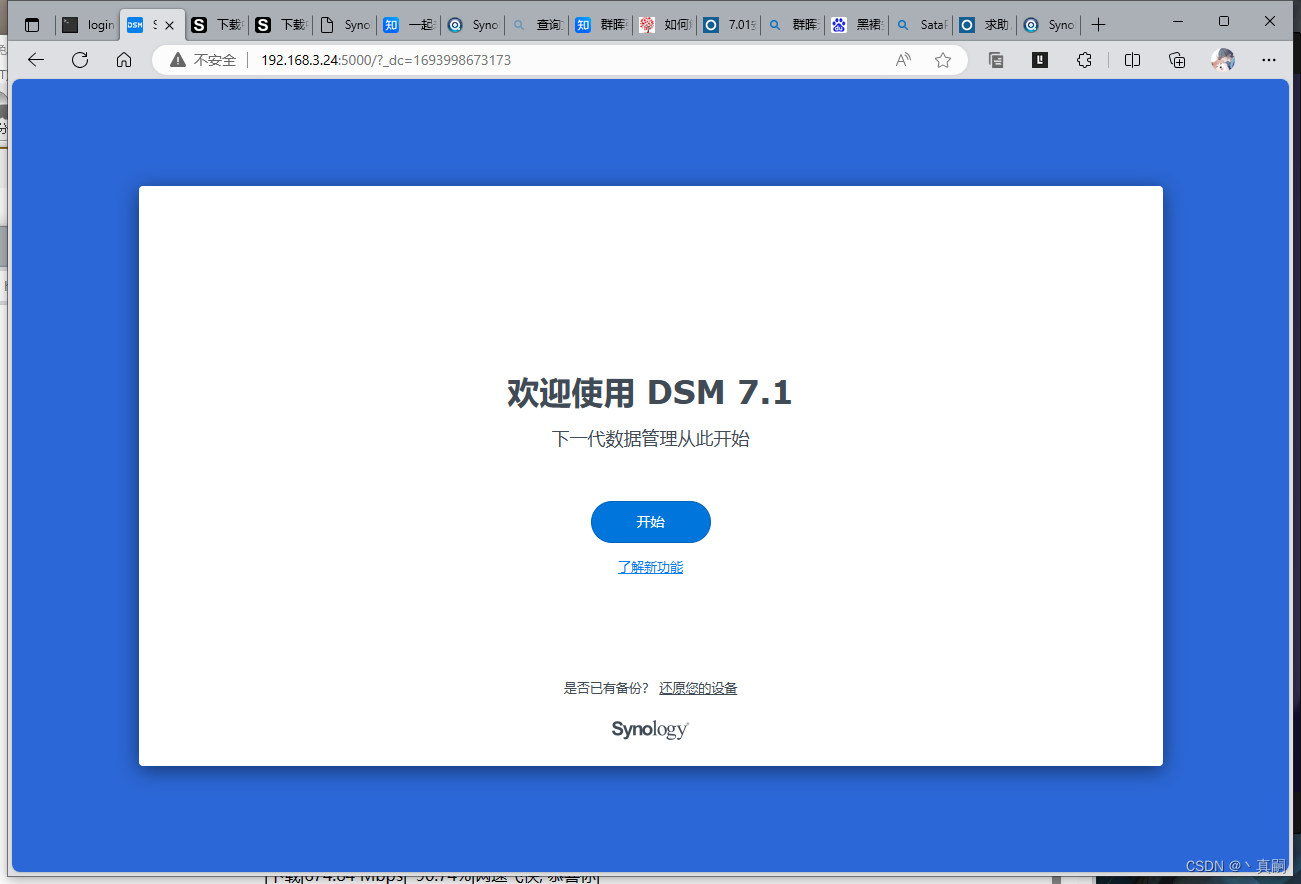
Task: Close the active DSM tab
Action: coord(169,26)
